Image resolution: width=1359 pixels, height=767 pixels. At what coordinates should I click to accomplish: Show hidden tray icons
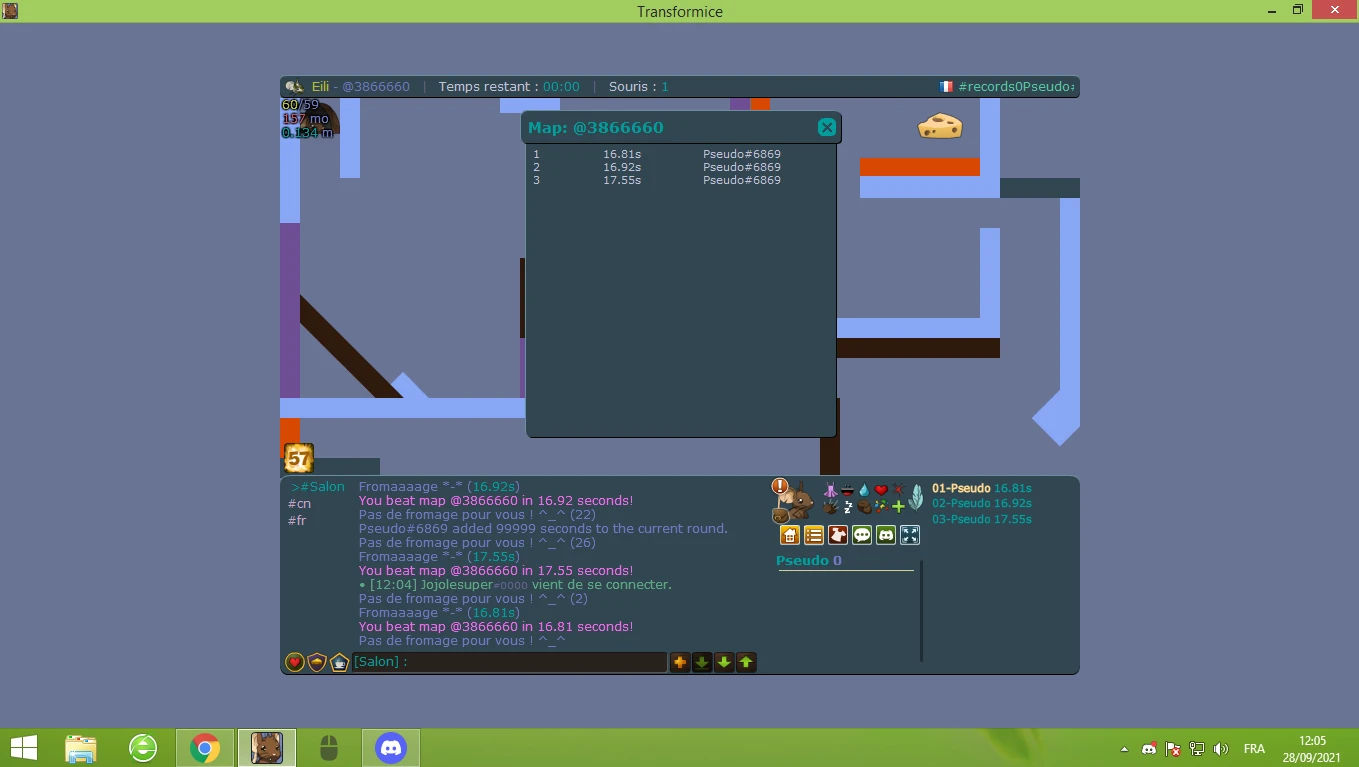(1125, 749)
